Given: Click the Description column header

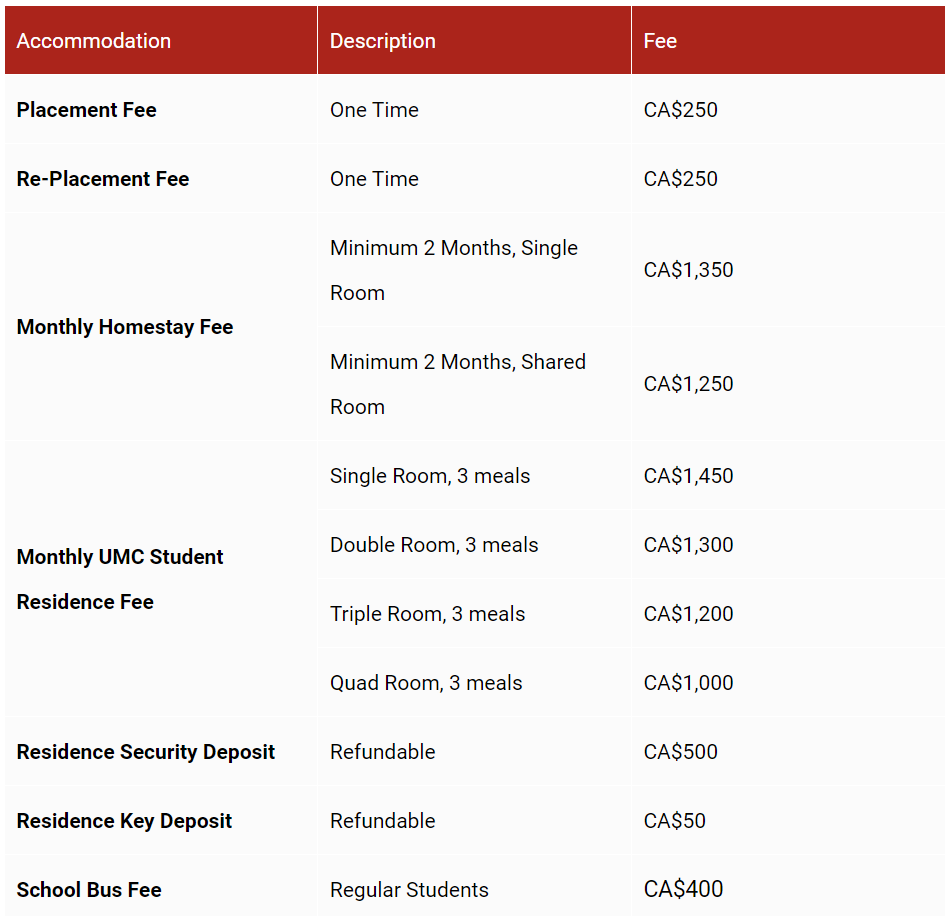Looking at the screenshot, I should point(383,41).
